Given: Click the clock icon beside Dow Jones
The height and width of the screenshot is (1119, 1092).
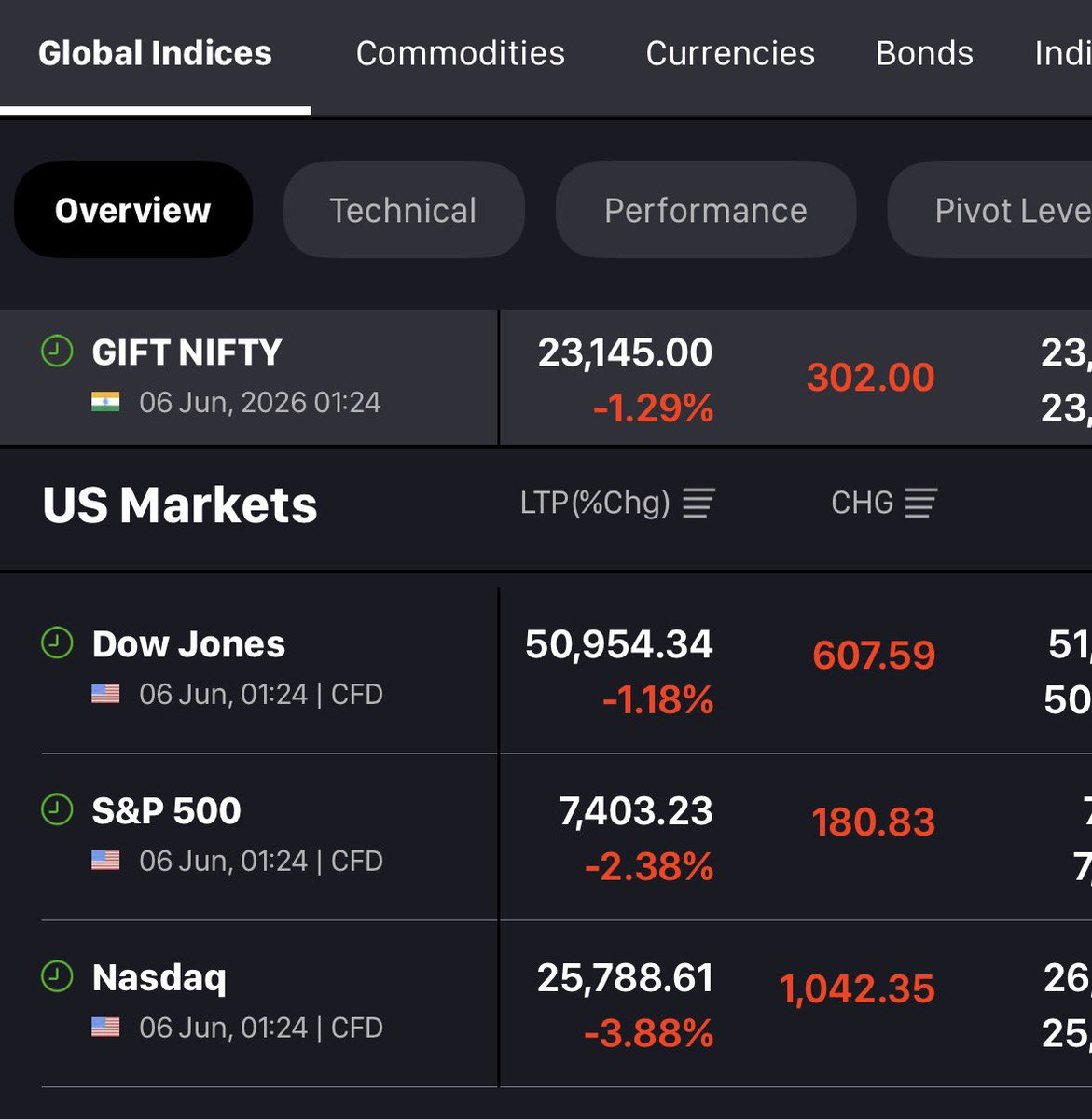Looking at the screenshot, I should 57,643.
